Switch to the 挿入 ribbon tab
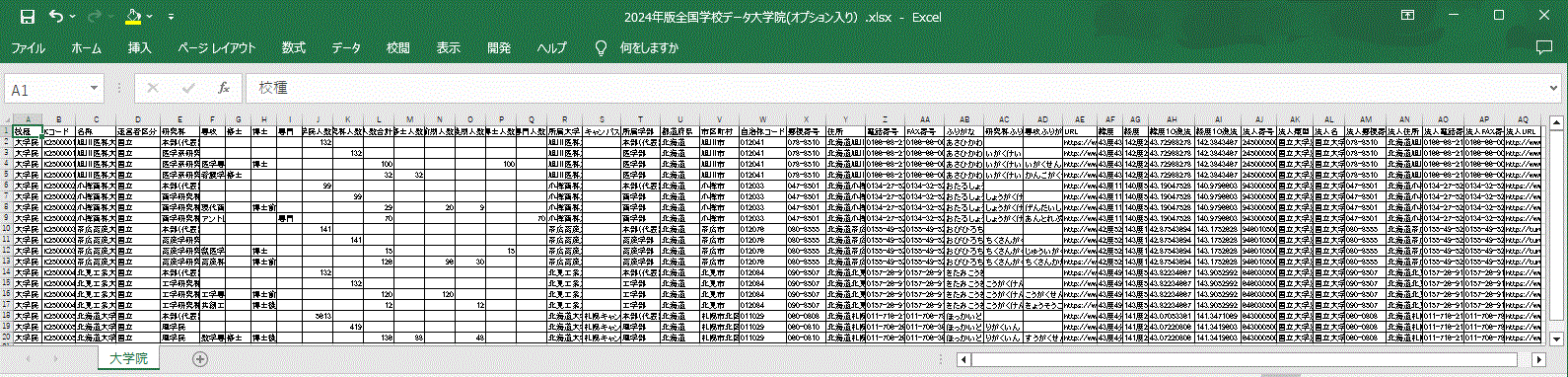Image resolution: width=1568 pixels, height=377 pixels. [140, 47]
